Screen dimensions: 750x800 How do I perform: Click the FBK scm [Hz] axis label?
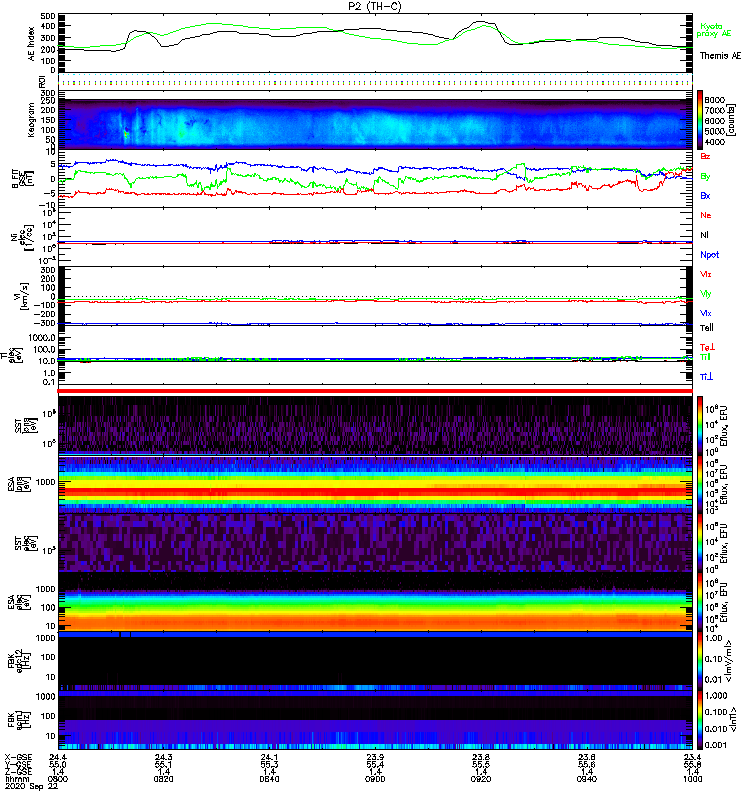pyautogui.click(x=18, y=720)
